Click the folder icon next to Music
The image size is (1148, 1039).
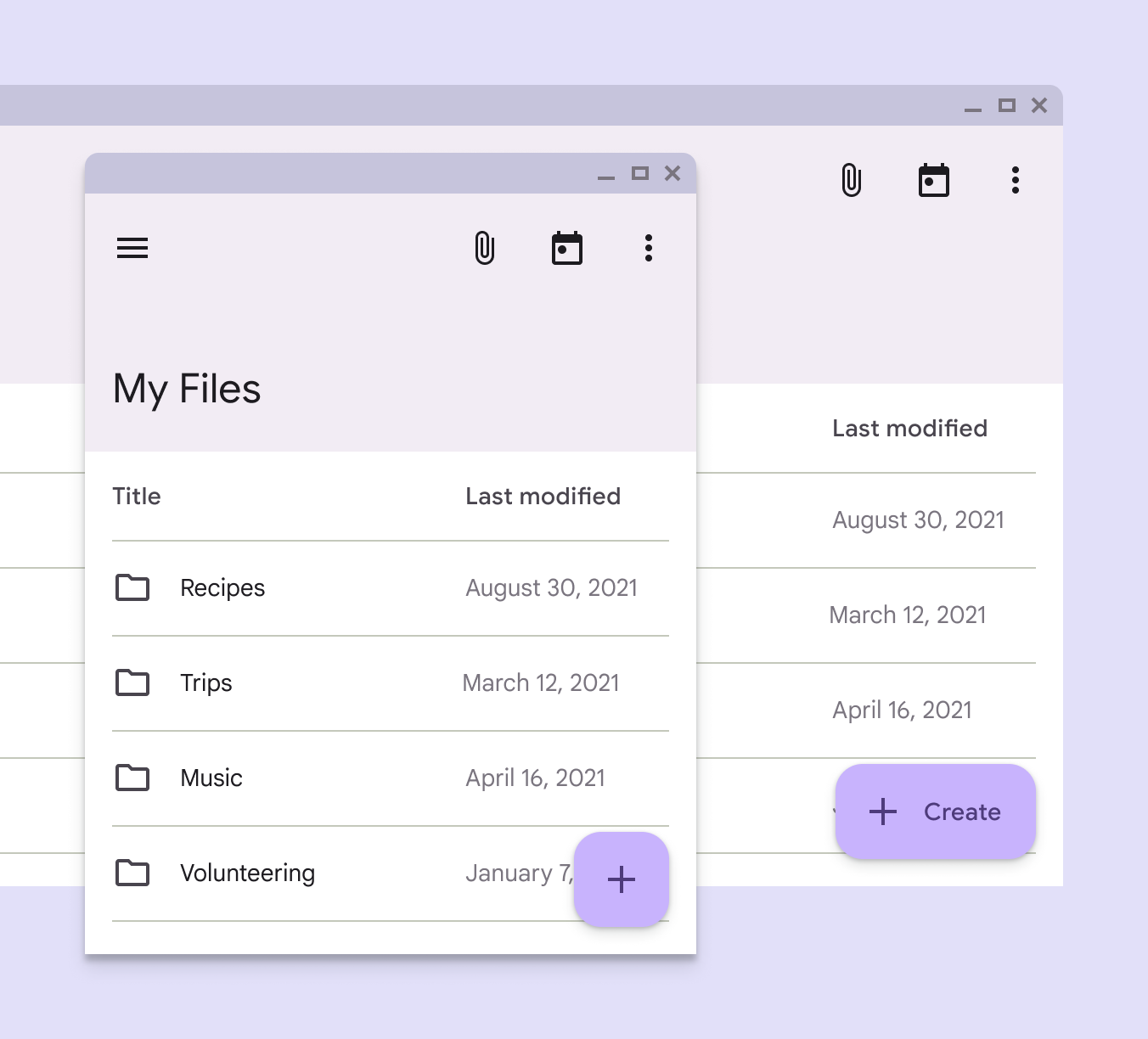click(x=132, y=778)
